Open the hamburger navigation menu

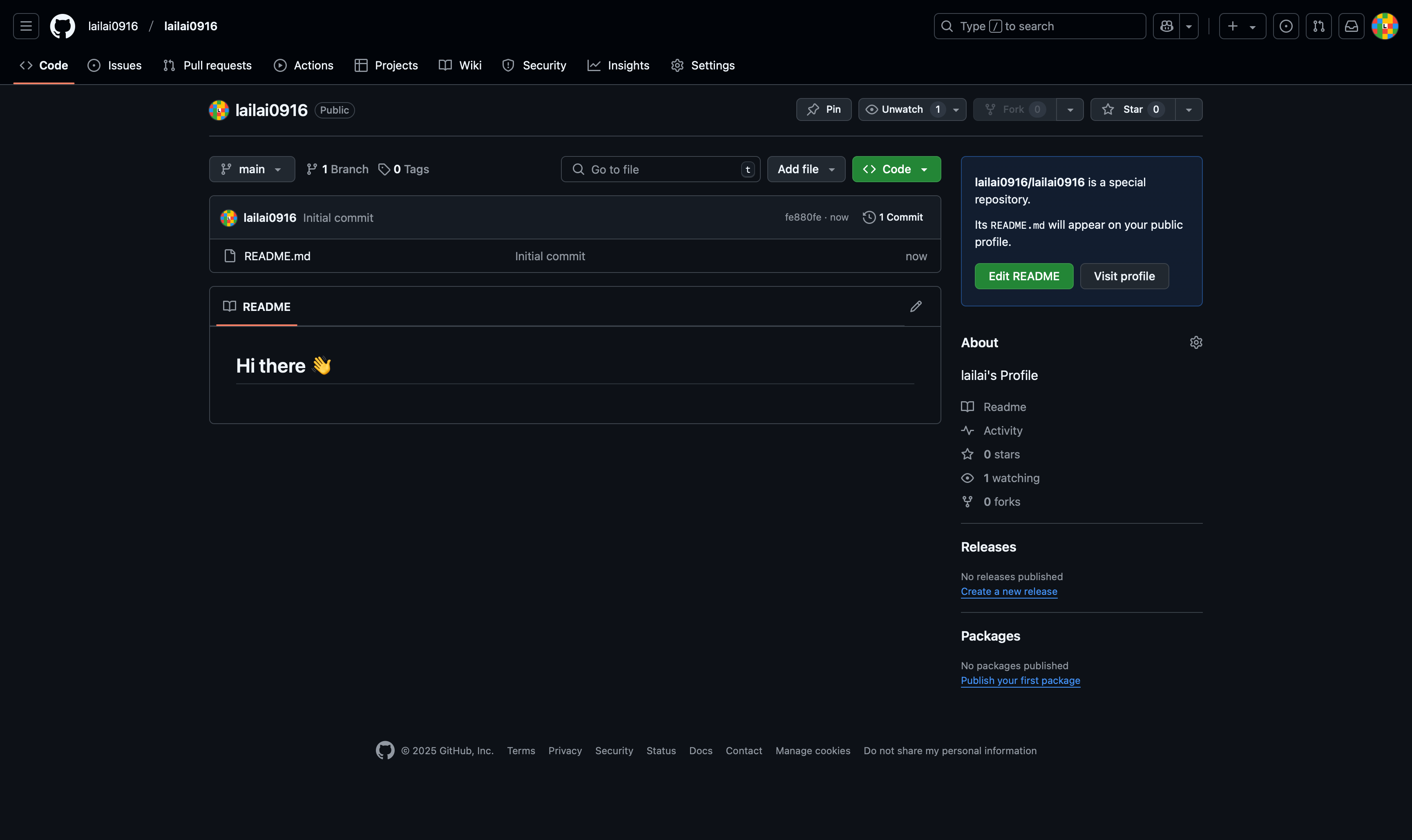tap(26, 26)
